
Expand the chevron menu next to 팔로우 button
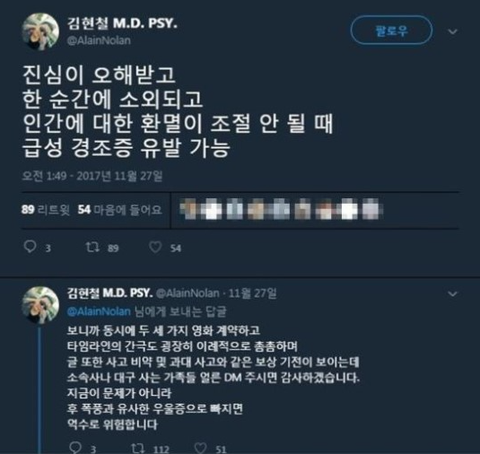pyautogui.click(x=452, y=32)
